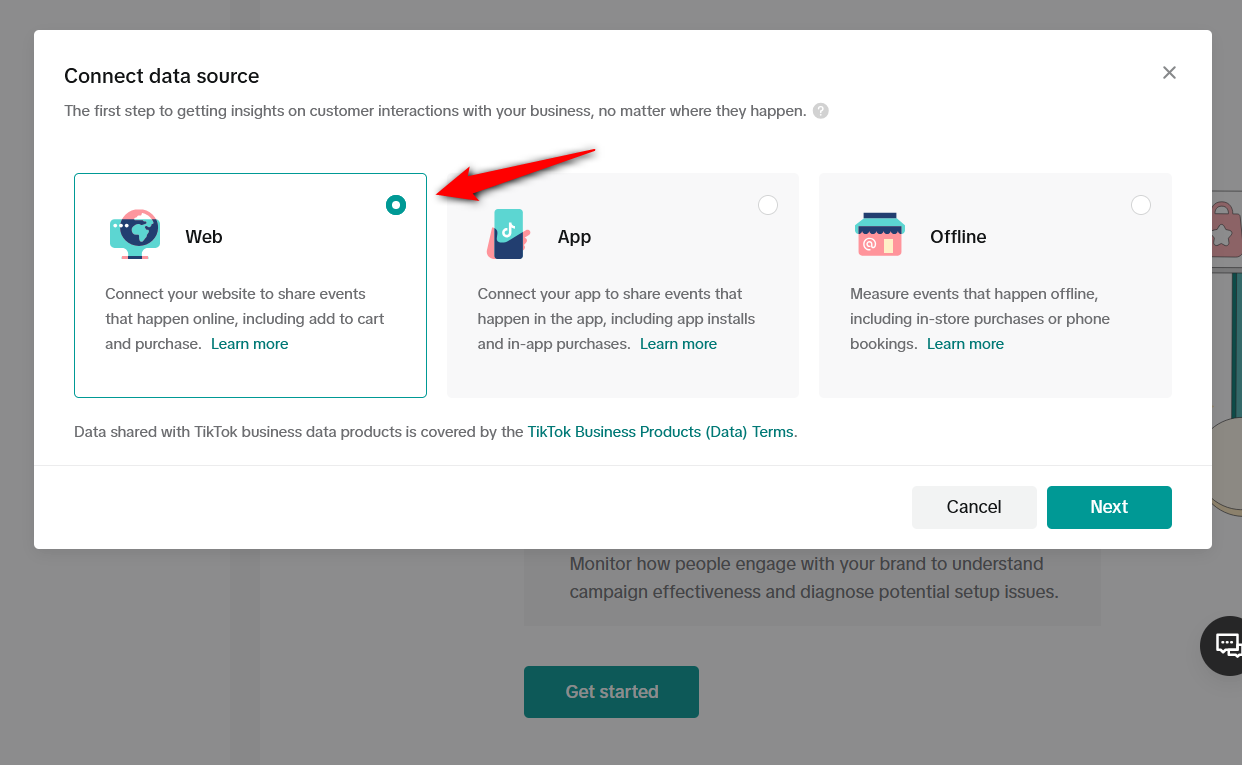Click "Monitor how people engage" background text
The height and width of the screenshot is (765, 1242).
[814, 578]
